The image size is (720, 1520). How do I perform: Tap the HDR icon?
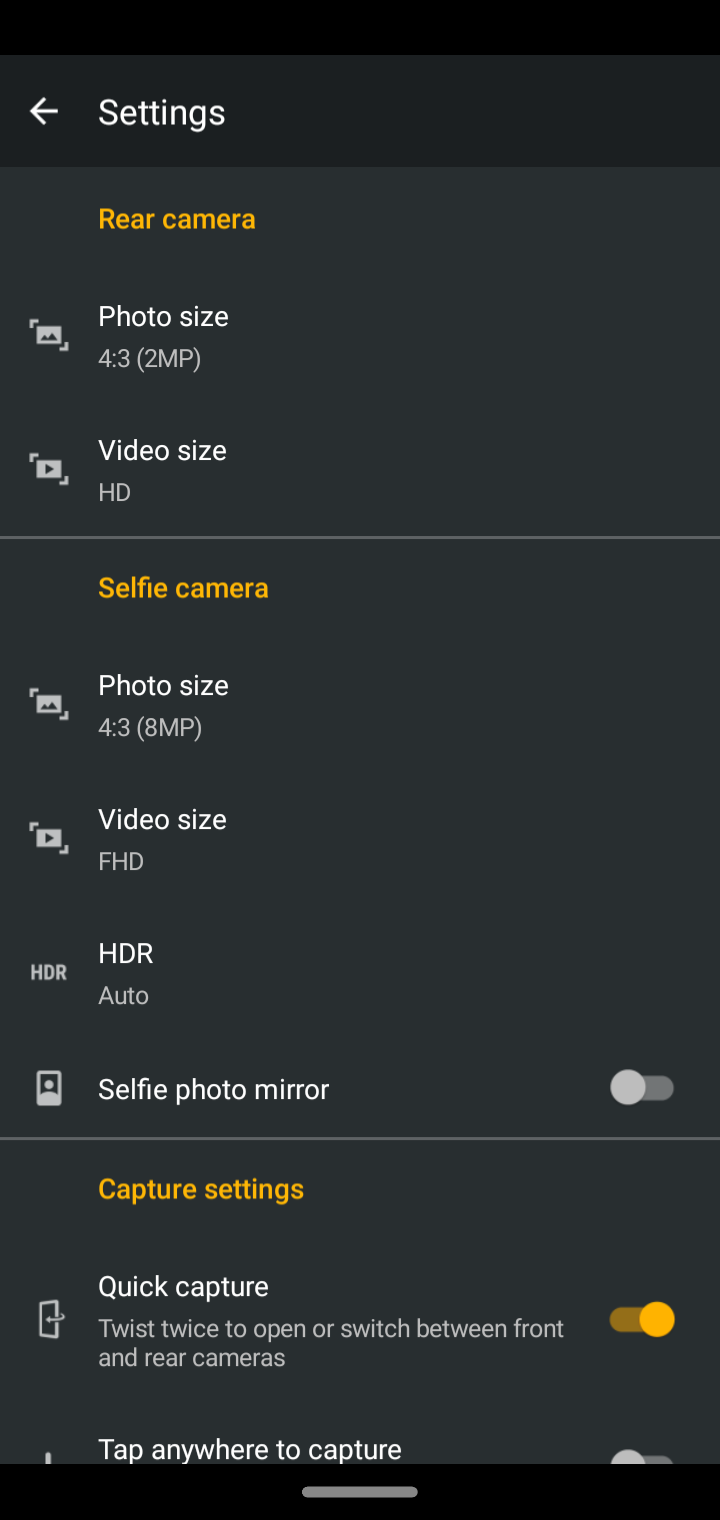48,972
